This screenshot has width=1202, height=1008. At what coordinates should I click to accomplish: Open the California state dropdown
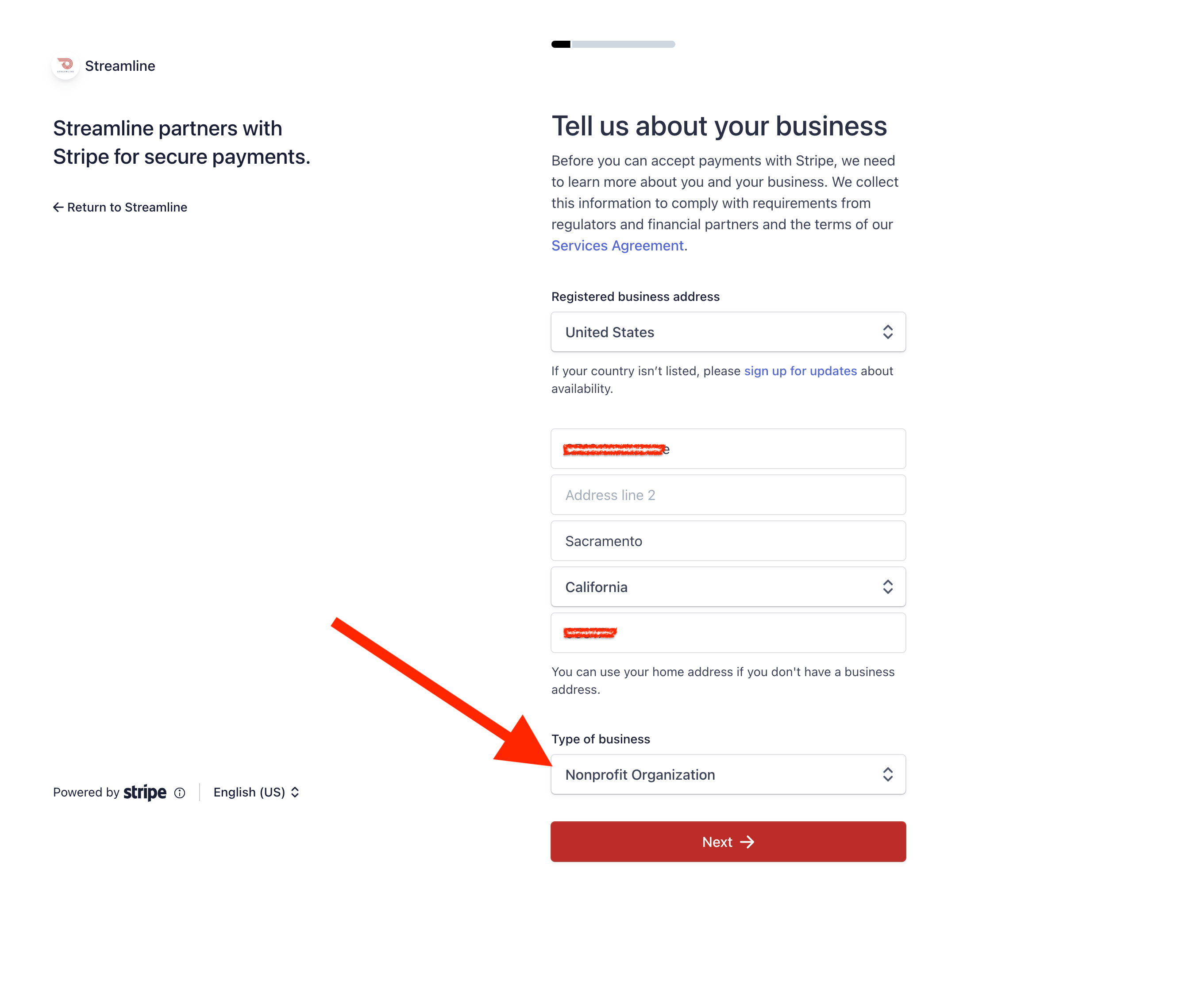(728, 587)
